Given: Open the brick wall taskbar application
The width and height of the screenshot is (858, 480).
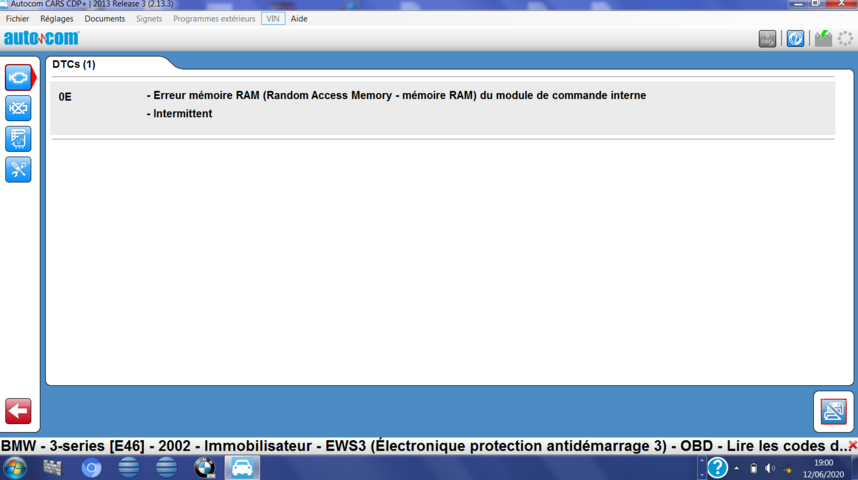Looking at the screenshot, I should (53, 468).
